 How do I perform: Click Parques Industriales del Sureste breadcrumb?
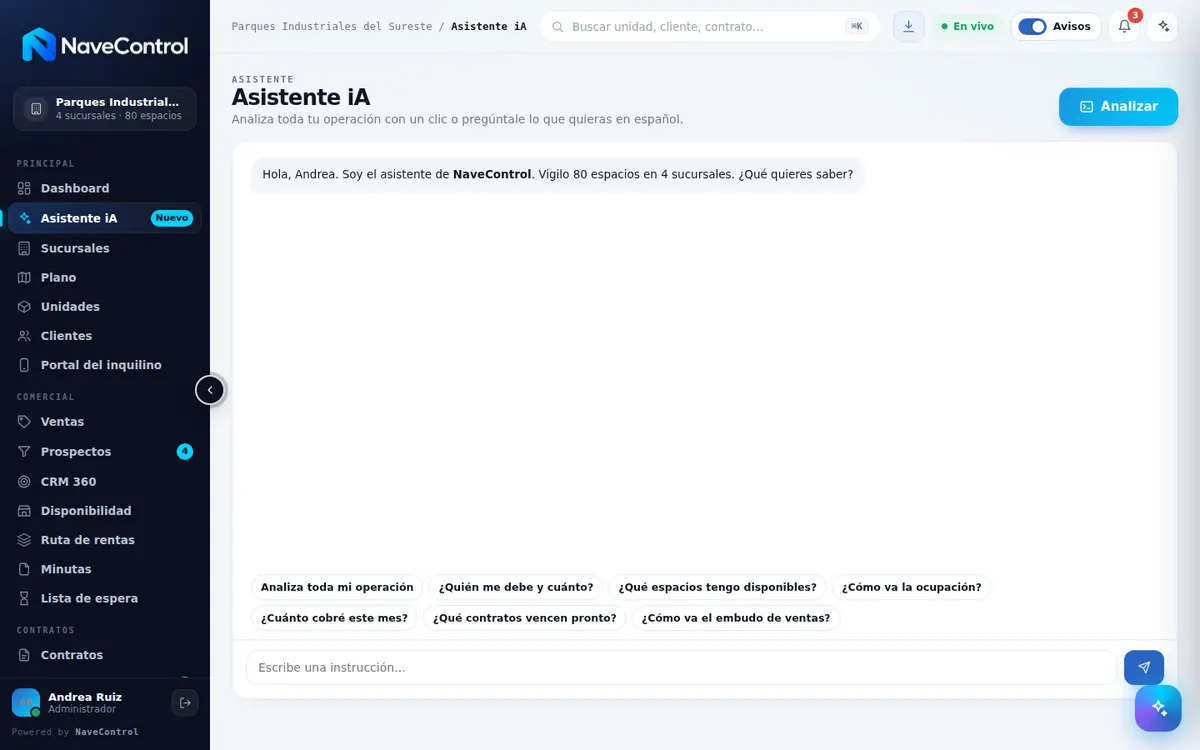[332, 27]
